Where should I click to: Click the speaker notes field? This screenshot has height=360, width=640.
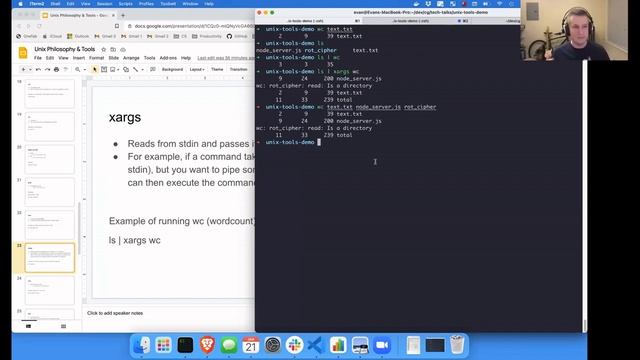tap(169, 313)
